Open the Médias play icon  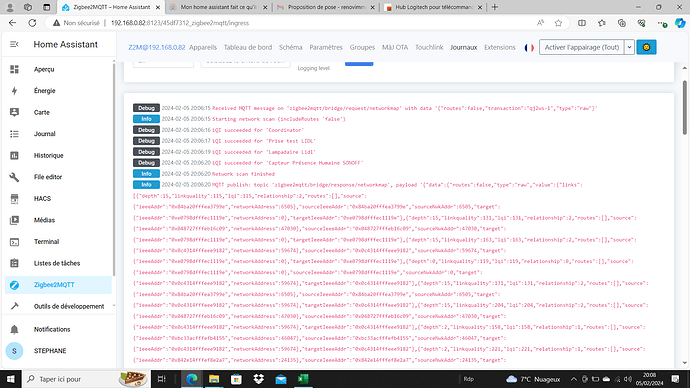(x=15, y=220)
